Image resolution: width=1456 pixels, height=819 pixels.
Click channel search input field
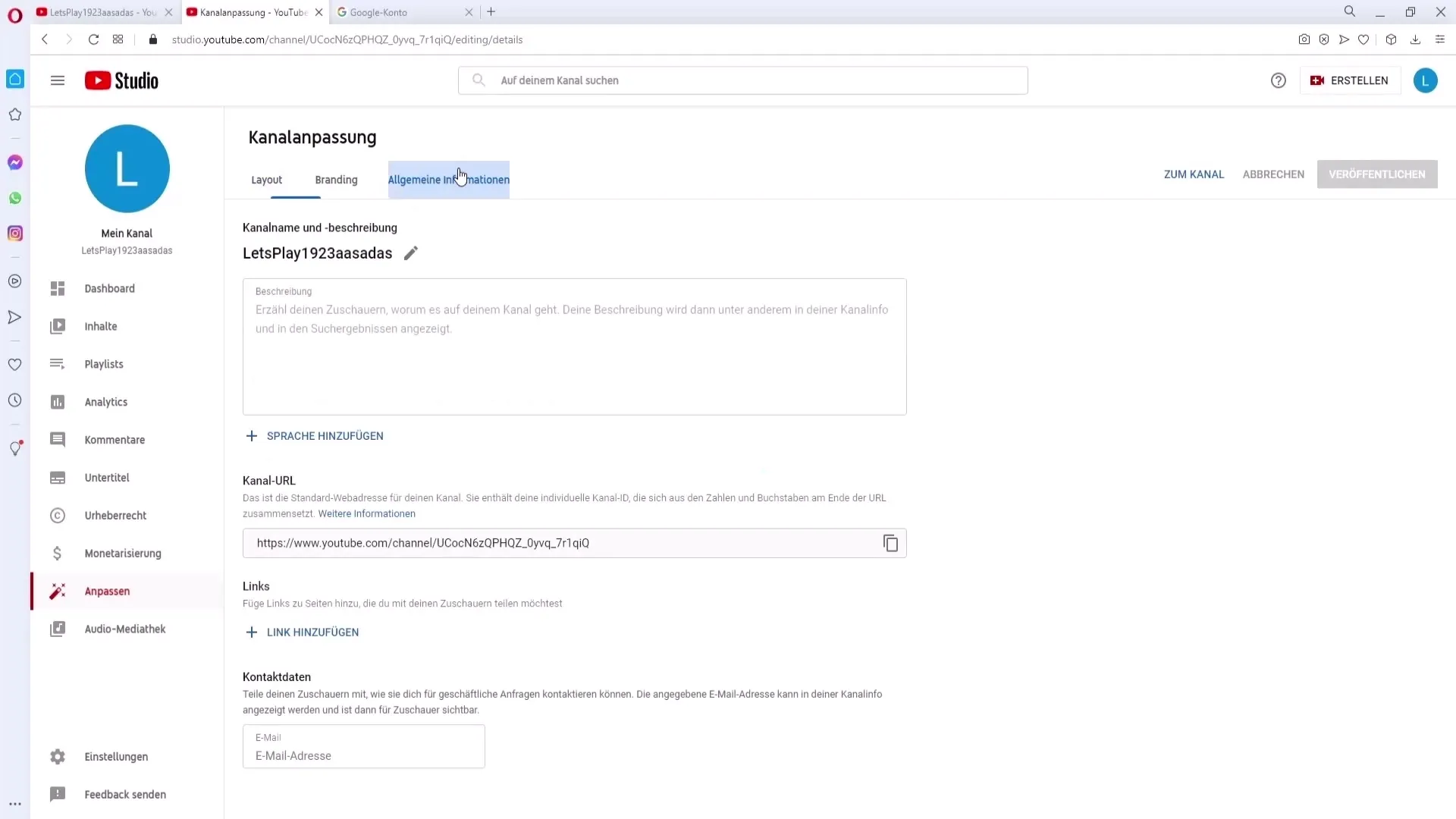click(743, 80)
